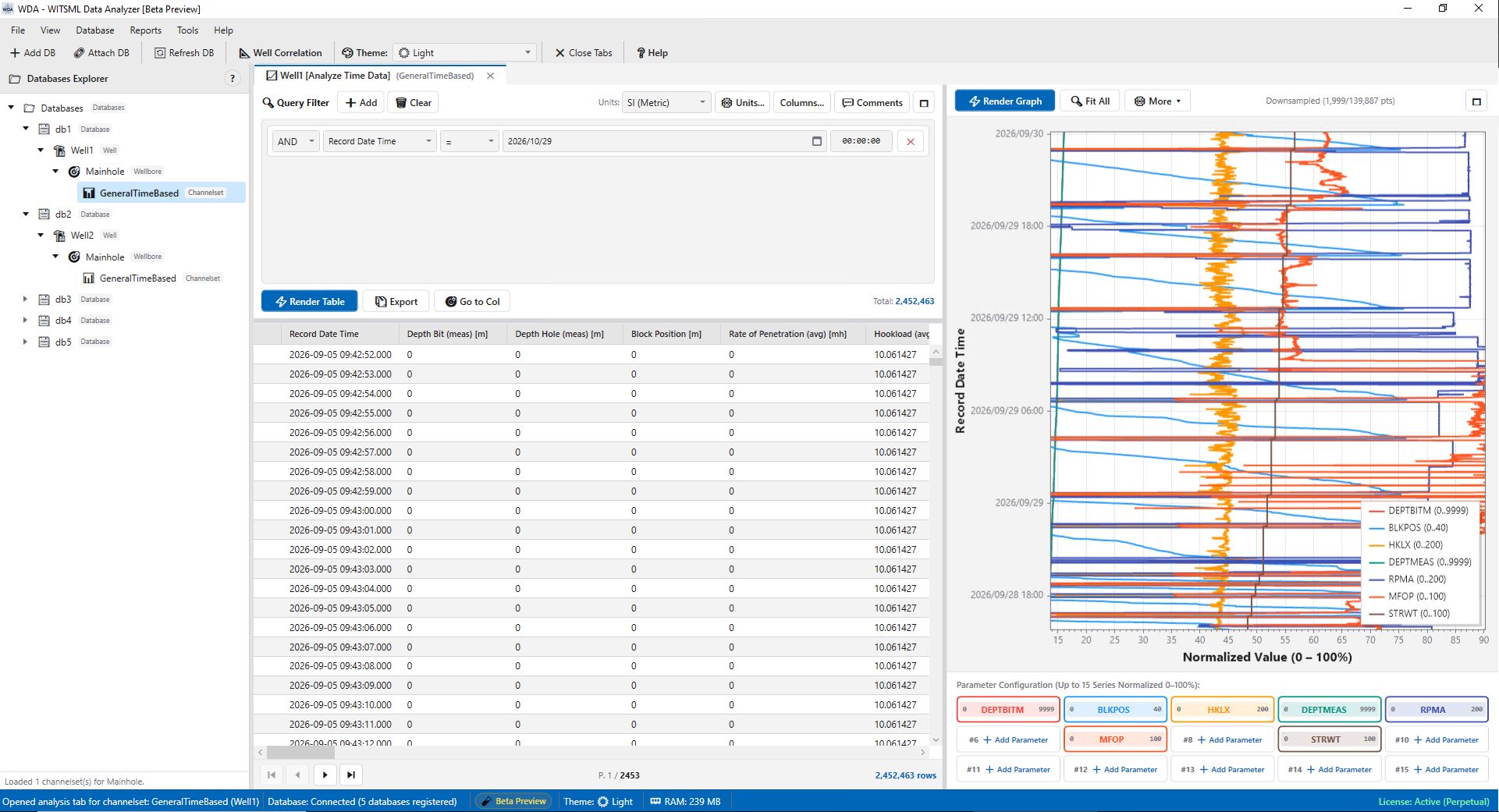Click the Refresh DB button
Image resolution: width=1499 pixels, height=812 pixels.
pos(184,53)
